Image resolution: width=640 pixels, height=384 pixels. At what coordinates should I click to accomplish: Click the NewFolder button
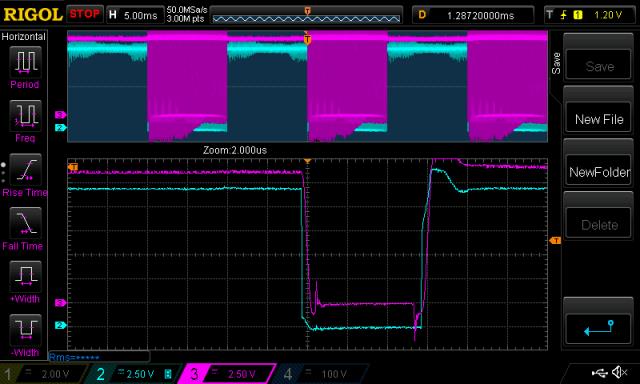coord(598,172)
